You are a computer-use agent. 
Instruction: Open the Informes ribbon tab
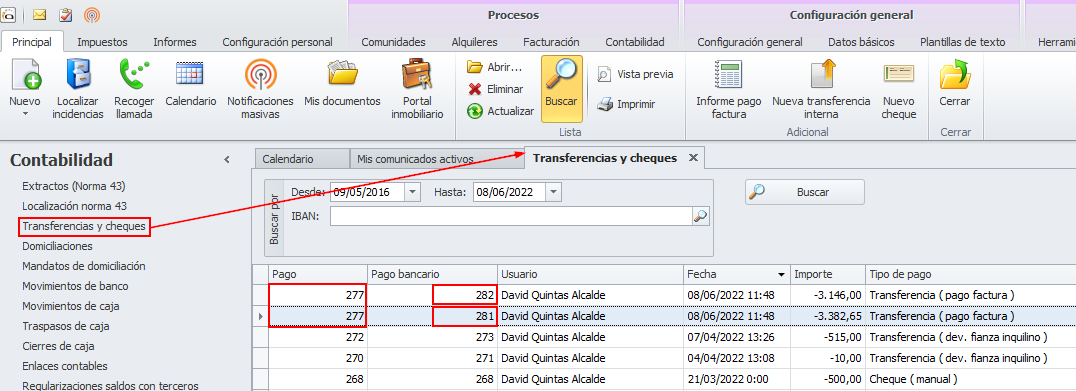pos(175,42)
